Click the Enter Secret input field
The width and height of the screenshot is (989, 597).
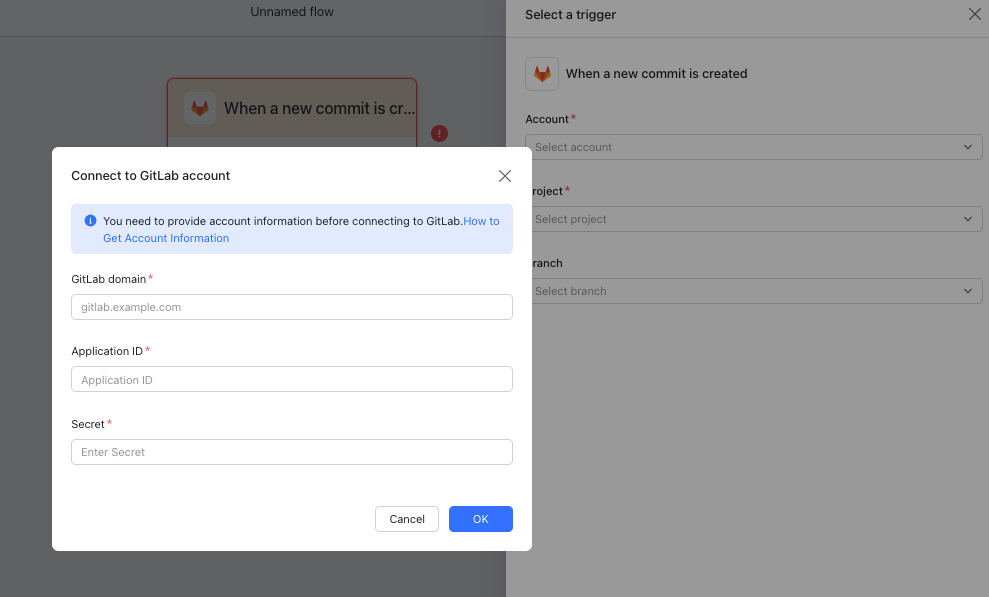point(291,451)
